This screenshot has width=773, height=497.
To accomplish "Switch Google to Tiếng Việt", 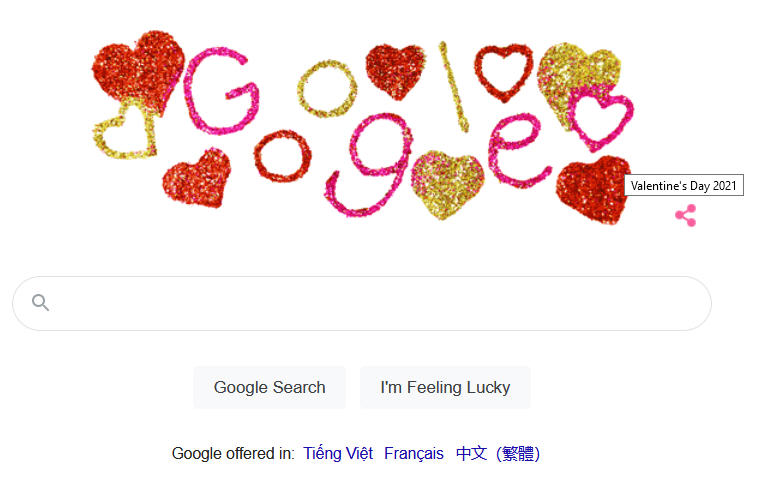I will [338, 453].
